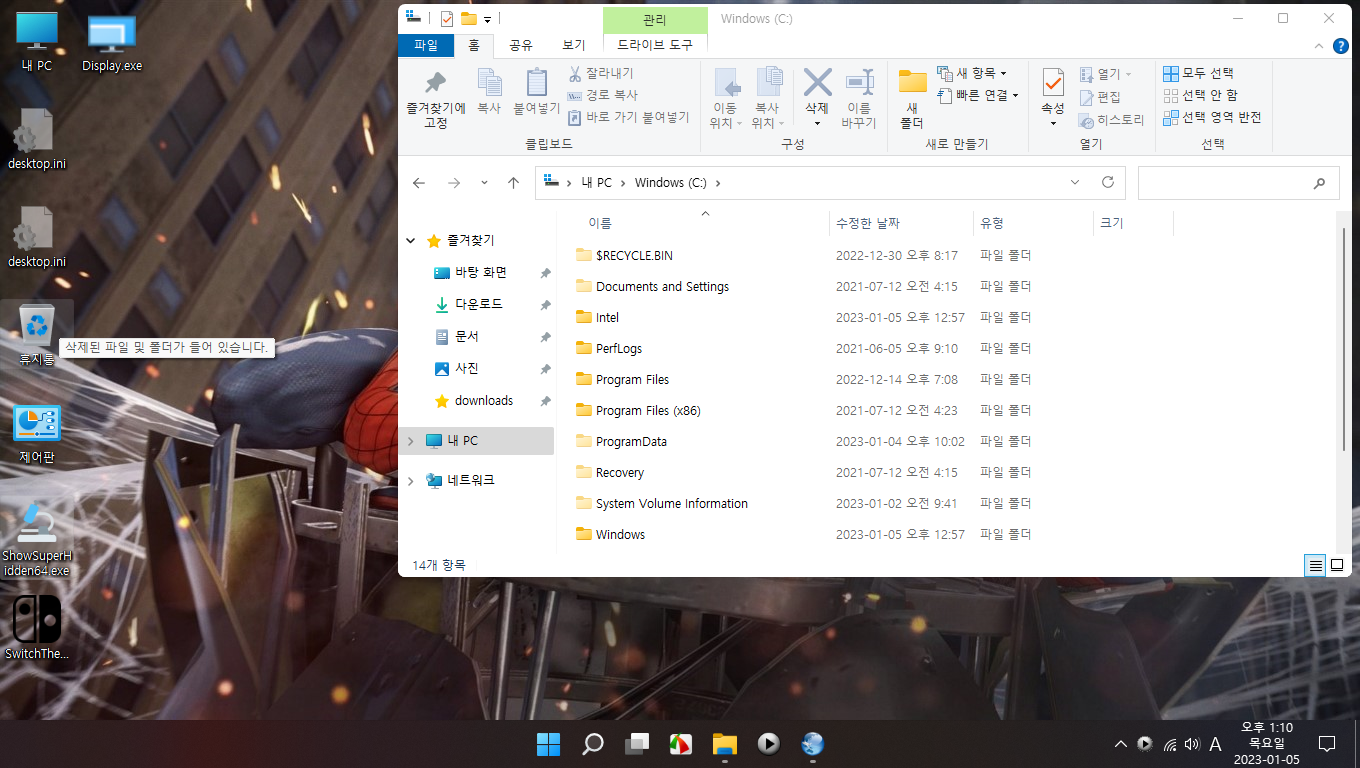Click the up one level arrow
The height and width of the screenshot is (768, 1360).
513,183
